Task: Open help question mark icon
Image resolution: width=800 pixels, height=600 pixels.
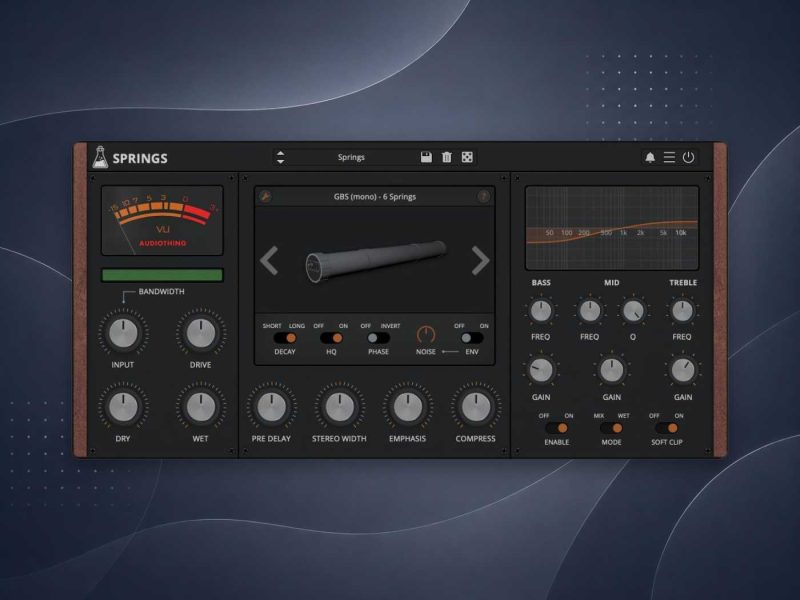Action: point(483,196)
